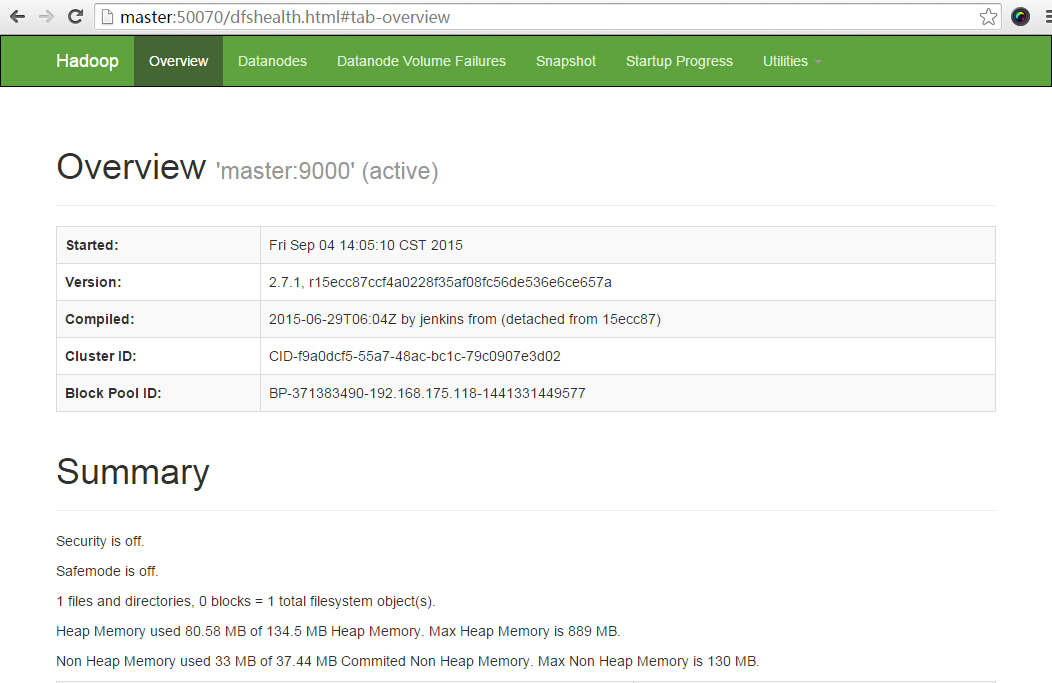The width and height of the screenshot is (1052, 683).
Task: Open the Hadoop brand link
Action: click(x=87, y=61)
